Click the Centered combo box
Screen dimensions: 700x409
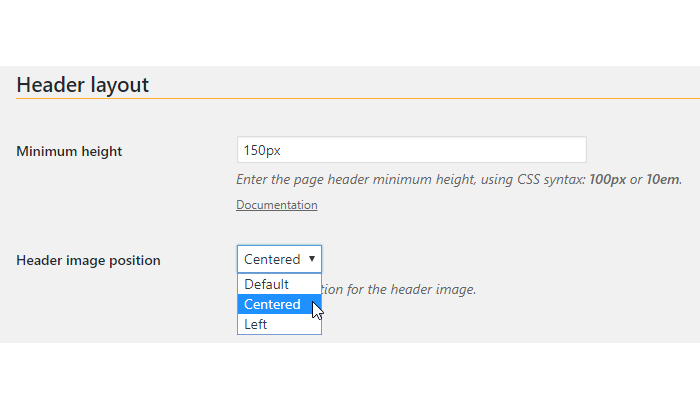click(279, 259)
